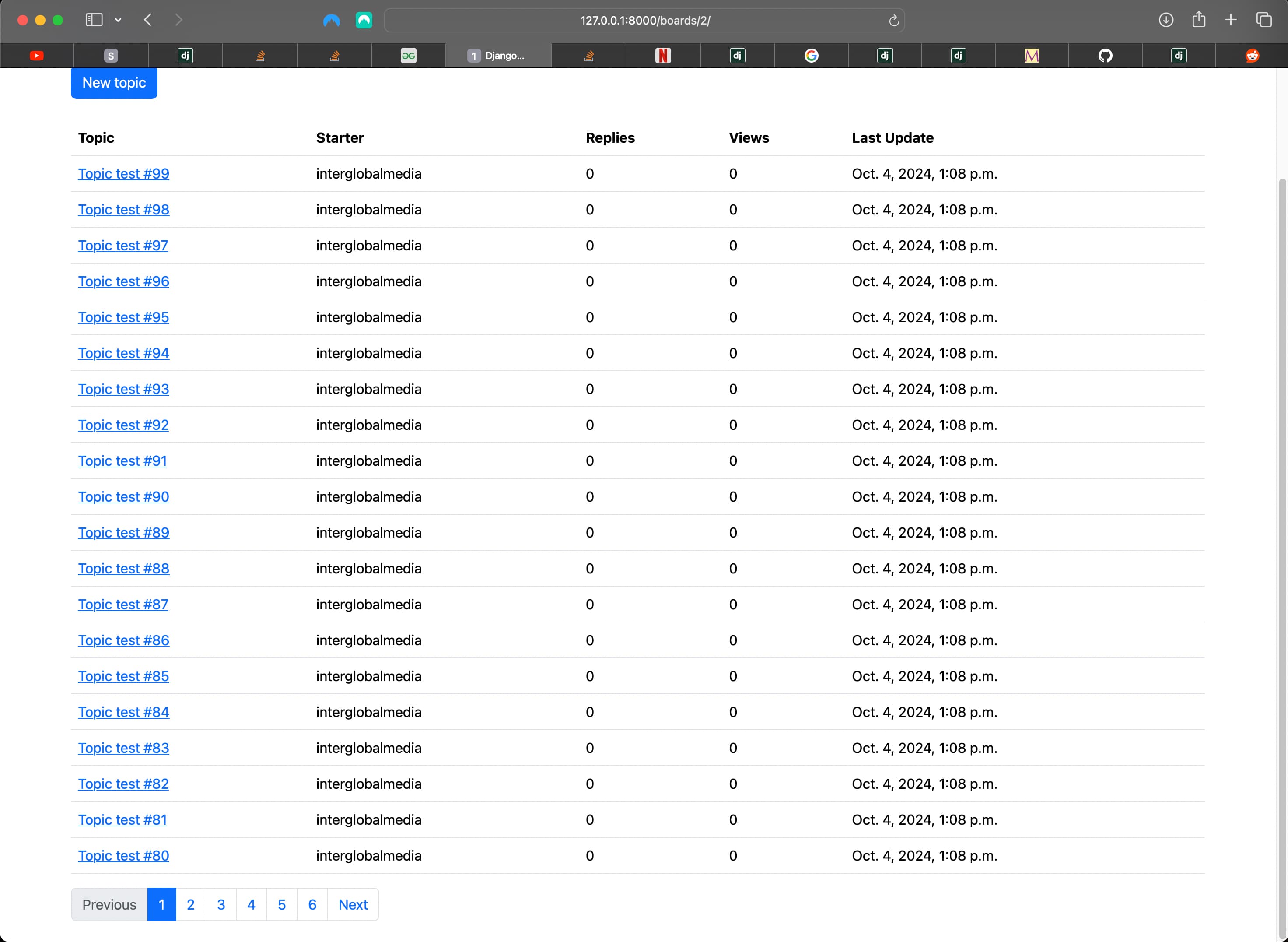Go to pagination page 3

[x=221, y=905]
